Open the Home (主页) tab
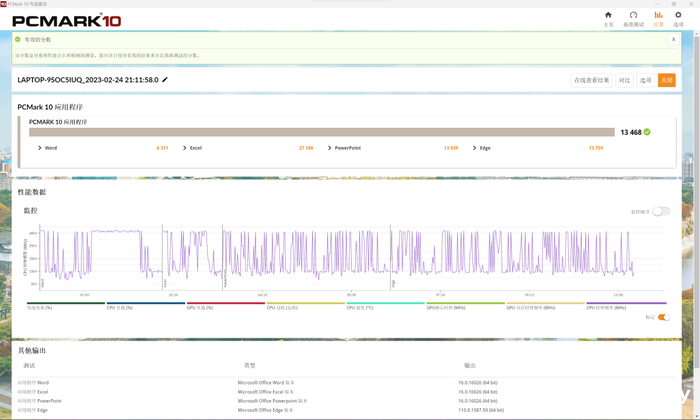This screenshot has width=700, height=420. point(608,19)
